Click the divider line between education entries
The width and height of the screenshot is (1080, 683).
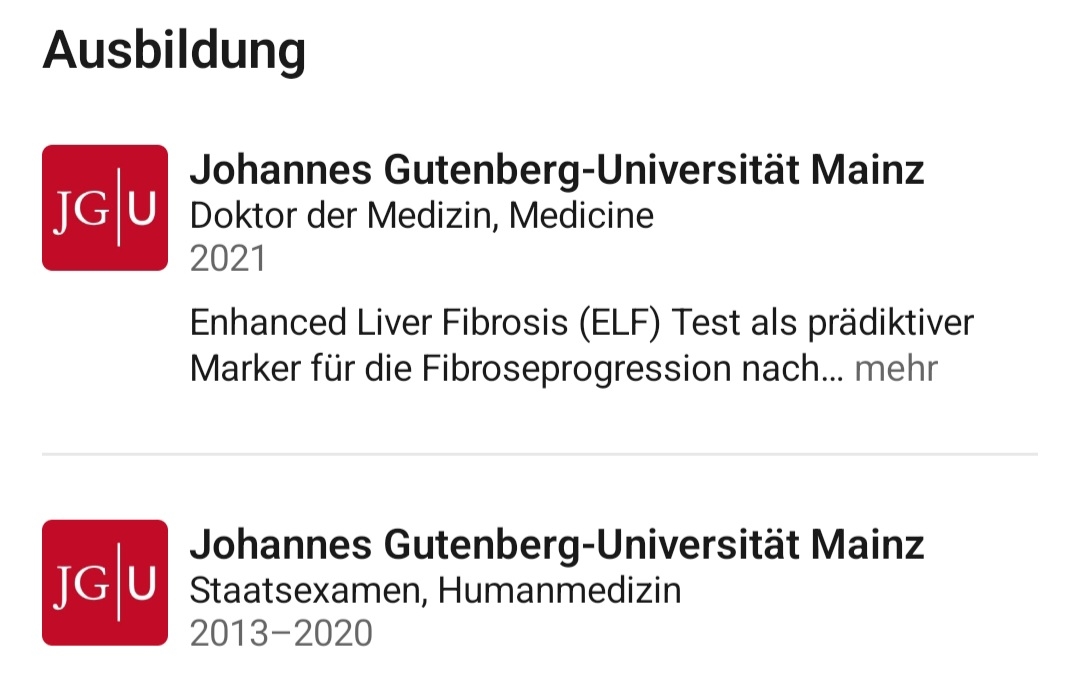click(x=540, y=455)
